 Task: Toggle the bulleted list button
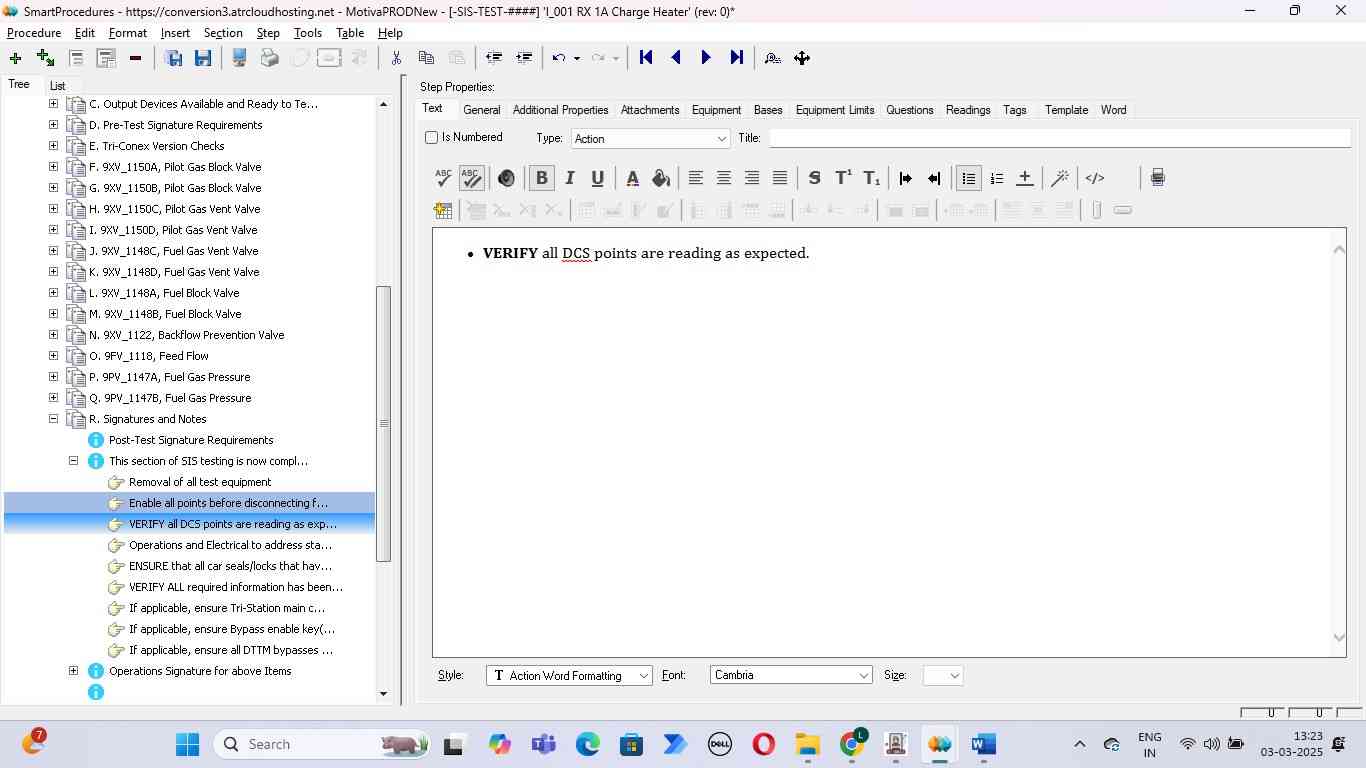click(968, 178)
